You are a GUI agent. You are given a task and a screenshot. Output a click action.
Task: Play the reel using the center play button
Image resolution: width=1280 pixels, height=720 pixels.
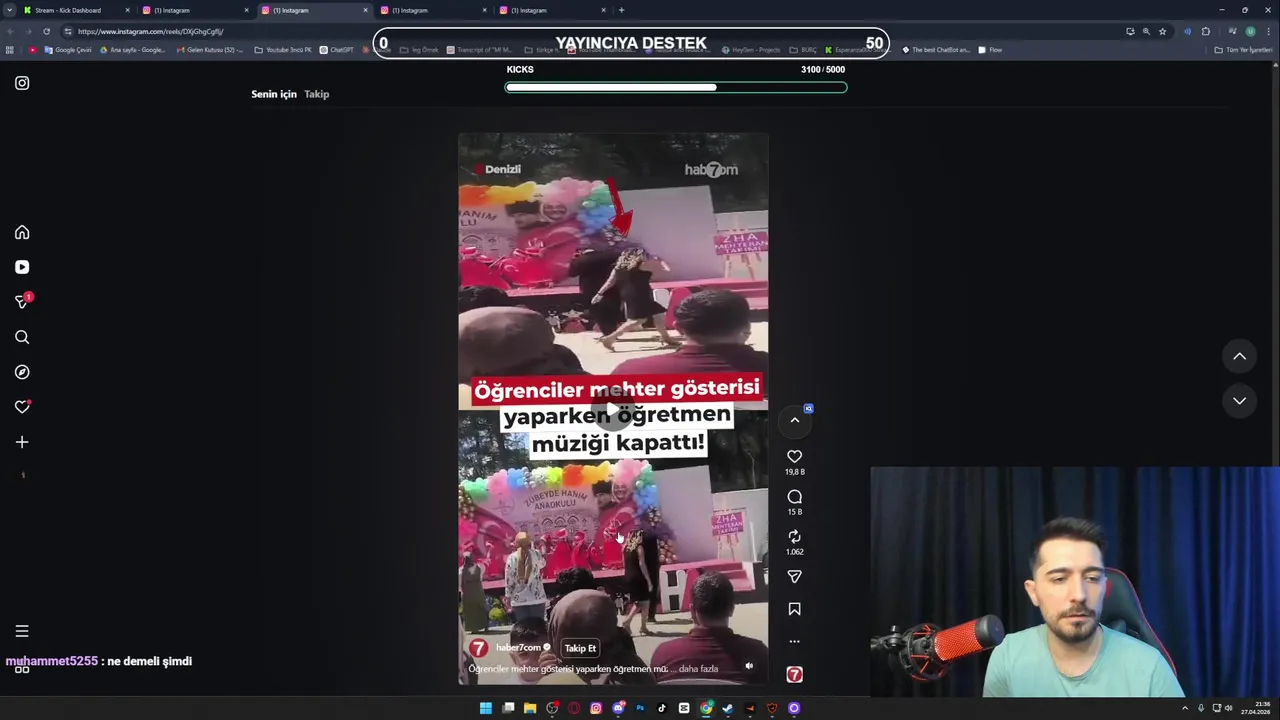point(613,409)
